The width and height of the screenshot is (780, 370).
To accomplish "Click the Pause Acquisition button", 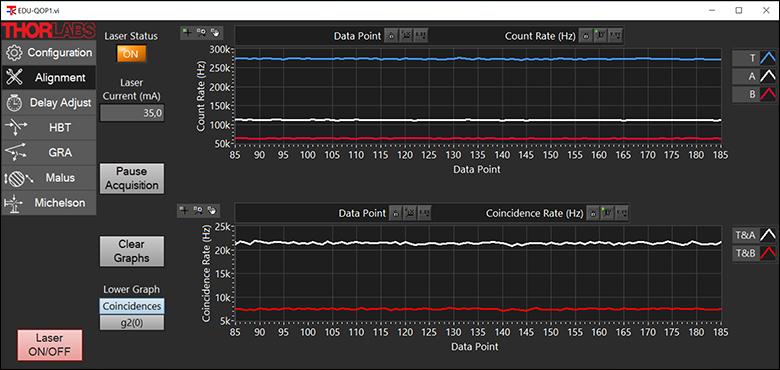I will 132,178.
